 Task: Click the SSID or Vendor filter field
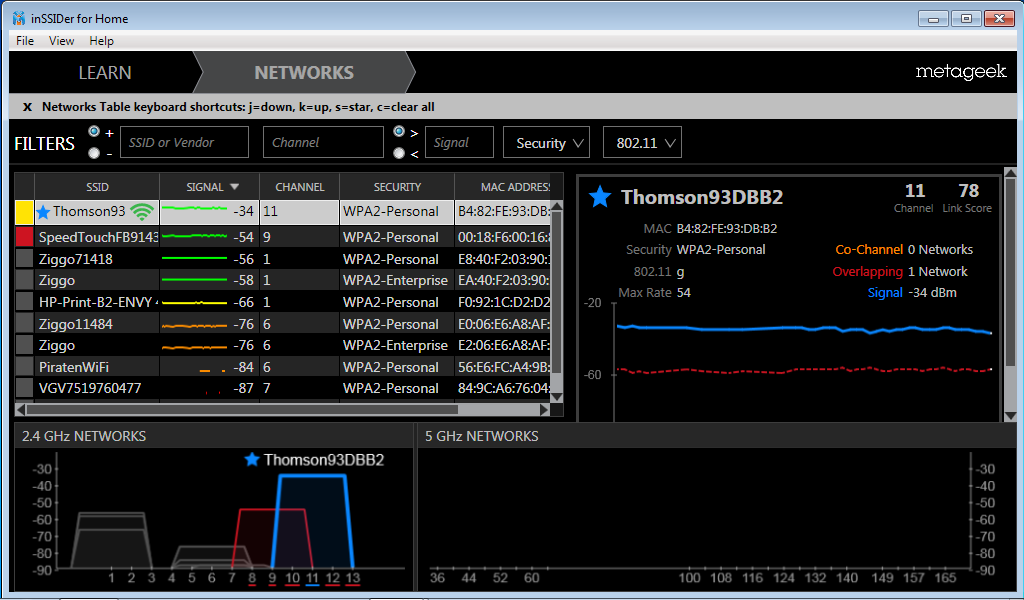click(184, 142)
